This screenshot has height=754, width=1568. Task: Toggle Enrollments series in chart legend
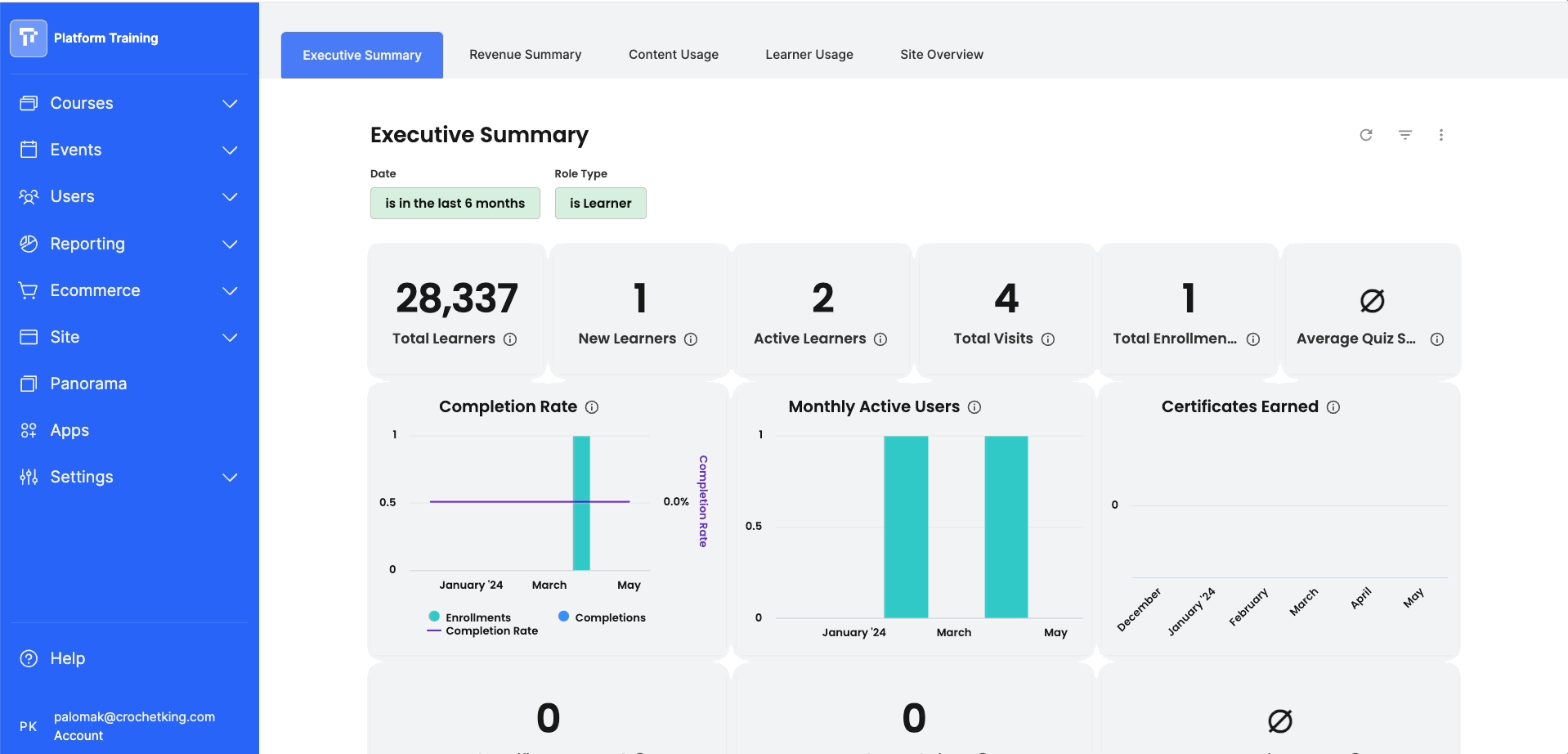tap(469, 617)
